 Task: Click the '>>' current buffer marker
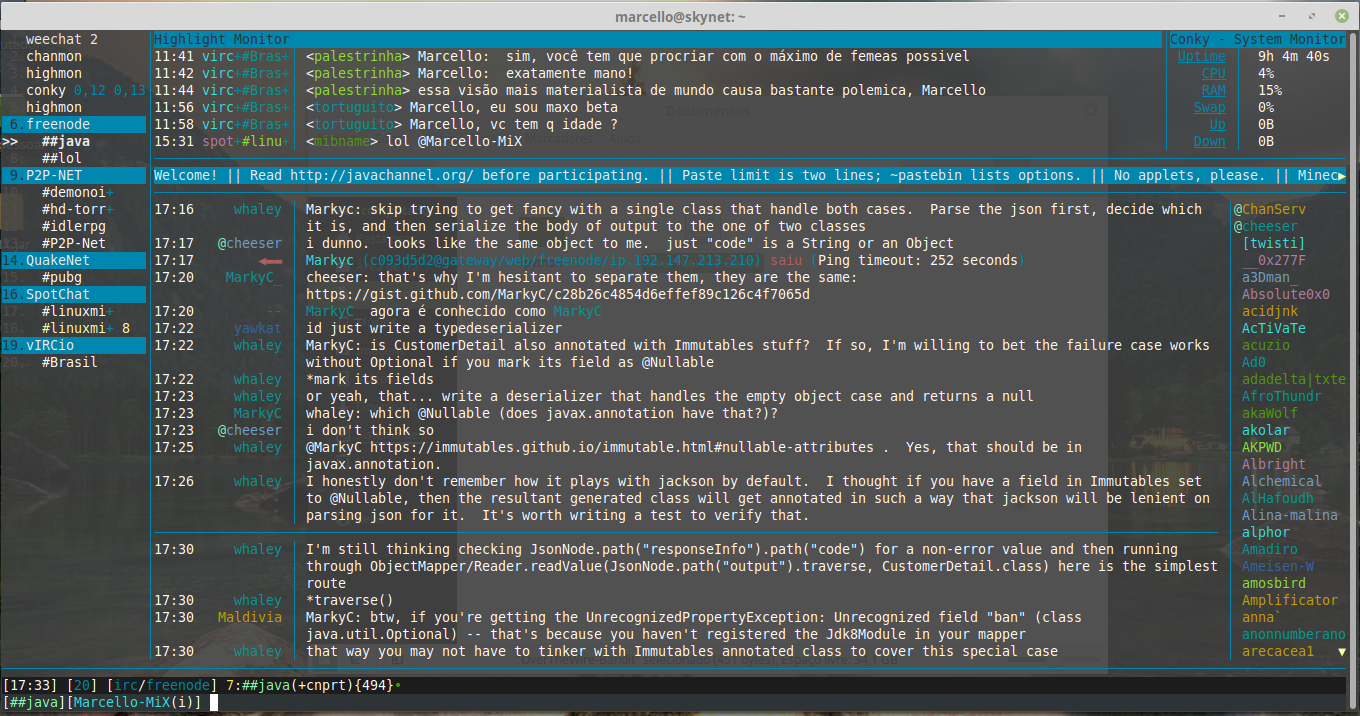(x=10, y=141)
